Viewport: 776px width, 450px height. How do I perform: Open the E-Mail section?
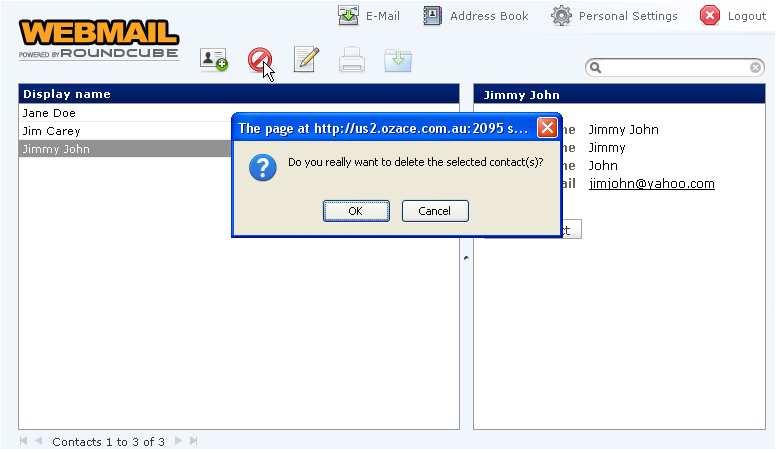tap(369, 16)
